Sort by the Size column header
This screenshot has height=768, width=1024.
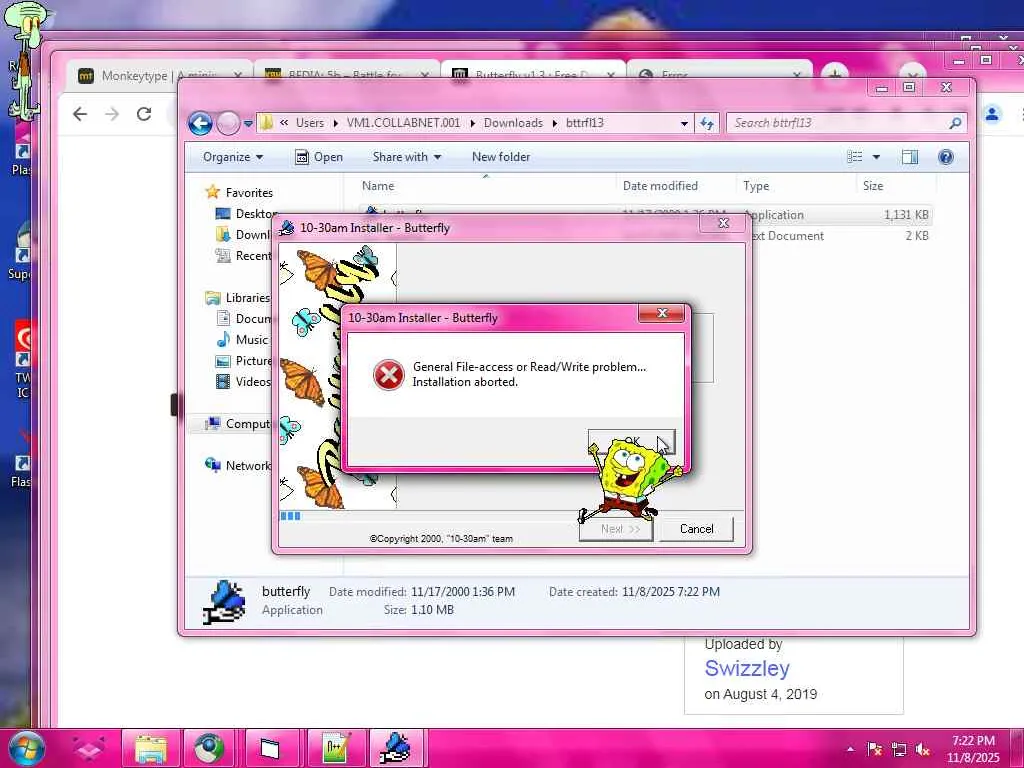pos(896,186)
